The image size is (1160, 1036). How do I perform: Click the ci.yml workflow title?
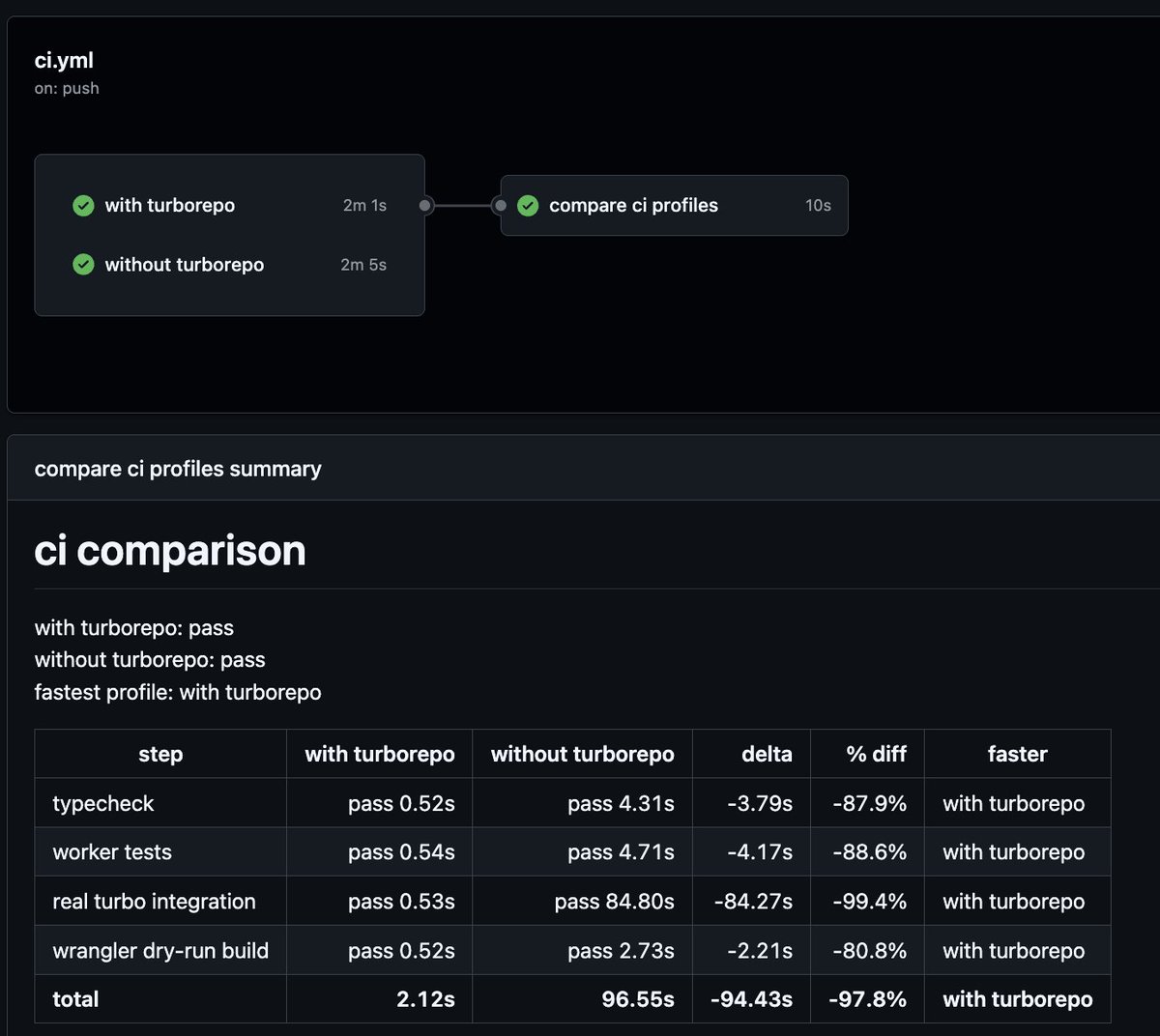[x=64, y=60]
